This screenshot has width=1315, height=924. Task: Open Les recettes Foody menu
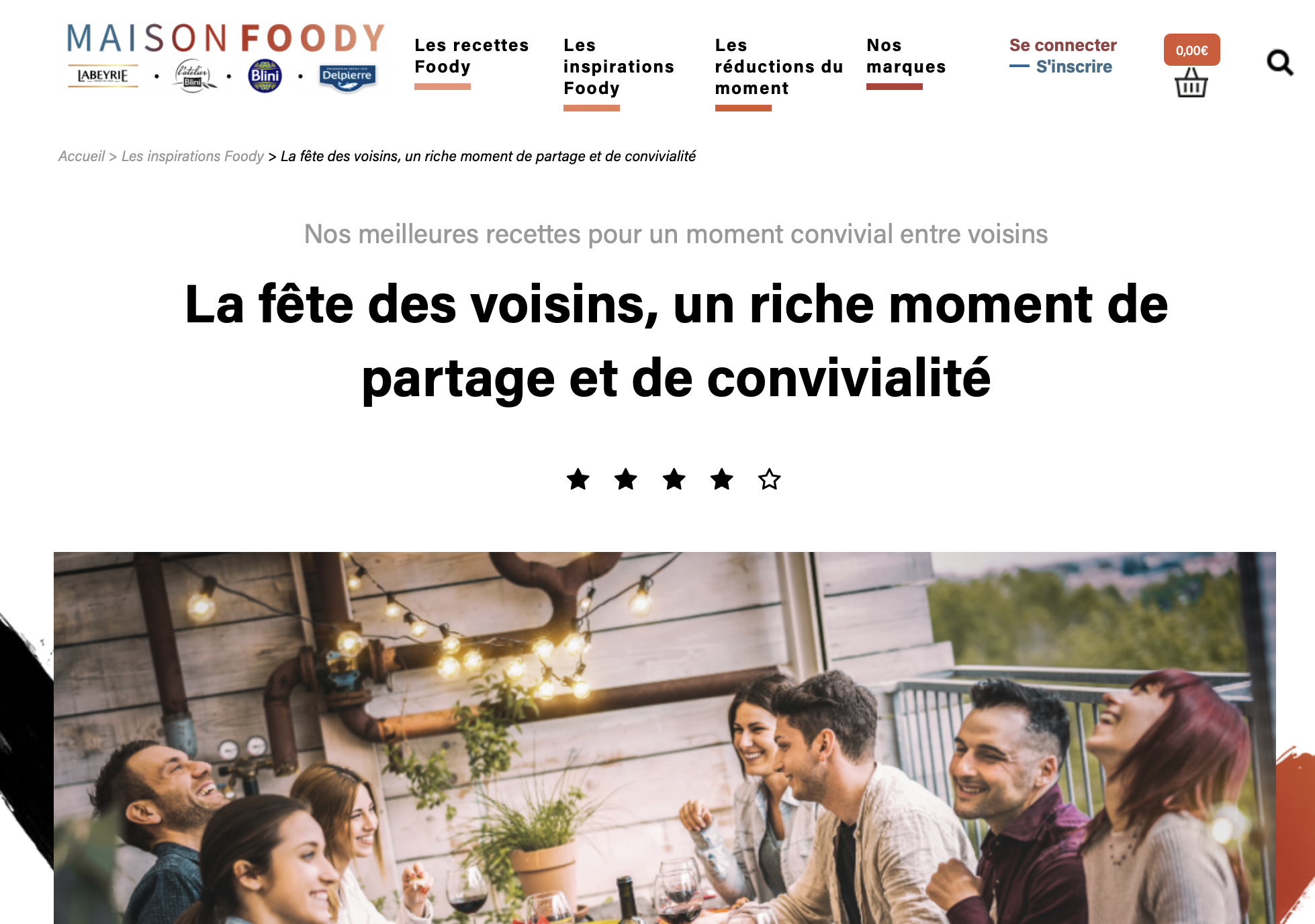pyautogui.click(x=471, y=56)
